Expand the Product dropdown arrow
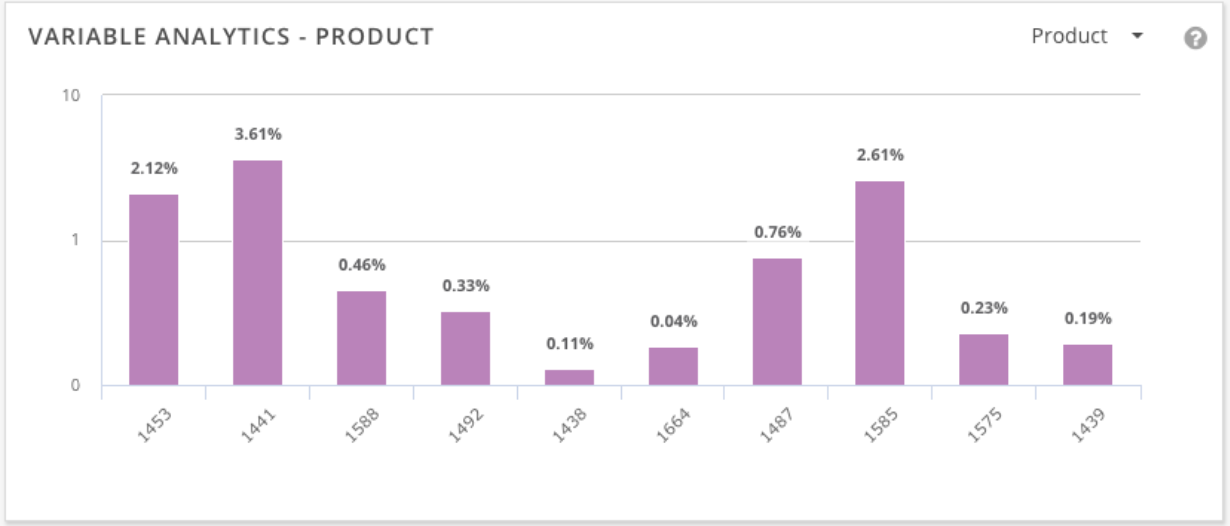The width and height of the screenshot is (1230, 526). [1137, 36]
